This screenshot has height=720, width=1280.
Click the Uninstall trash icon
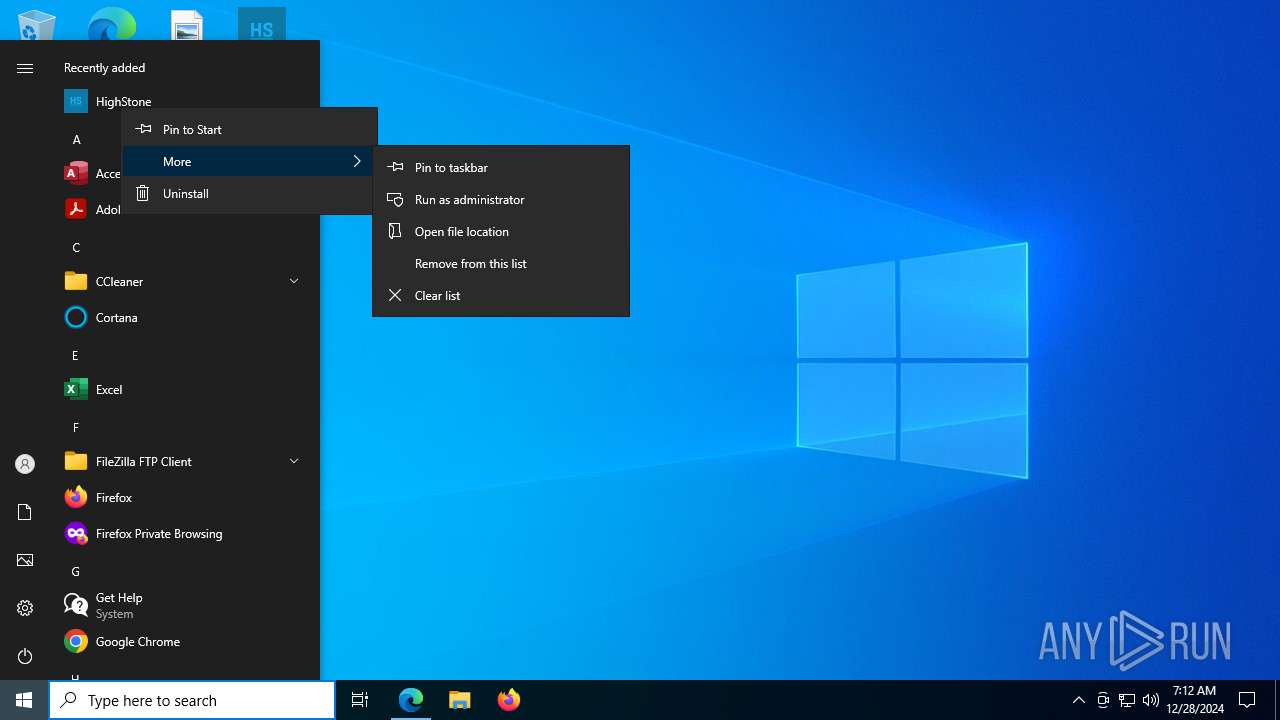pyautogui.click(x=143, y=193)
